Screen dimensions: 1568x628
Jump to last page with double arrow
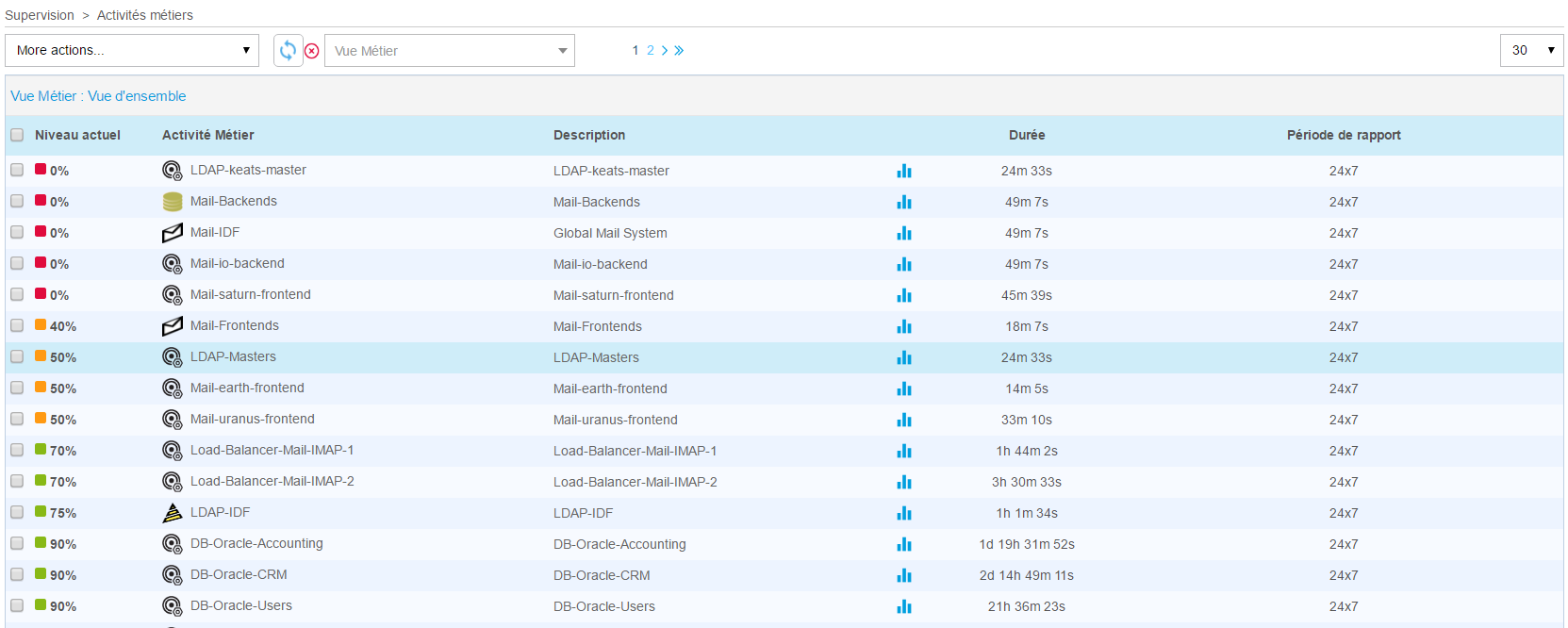[x=679, y=51]
